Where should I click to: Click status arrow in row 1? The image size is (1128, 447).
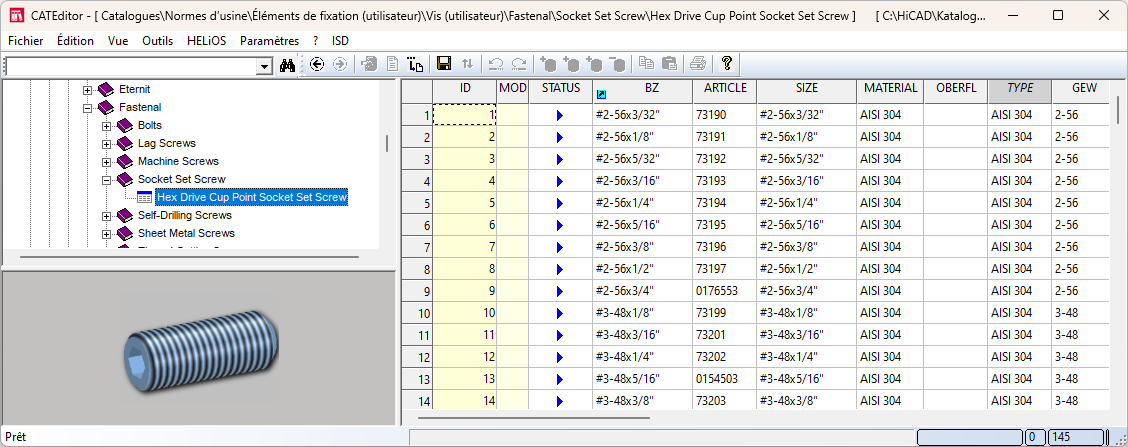tap(559, 116)
